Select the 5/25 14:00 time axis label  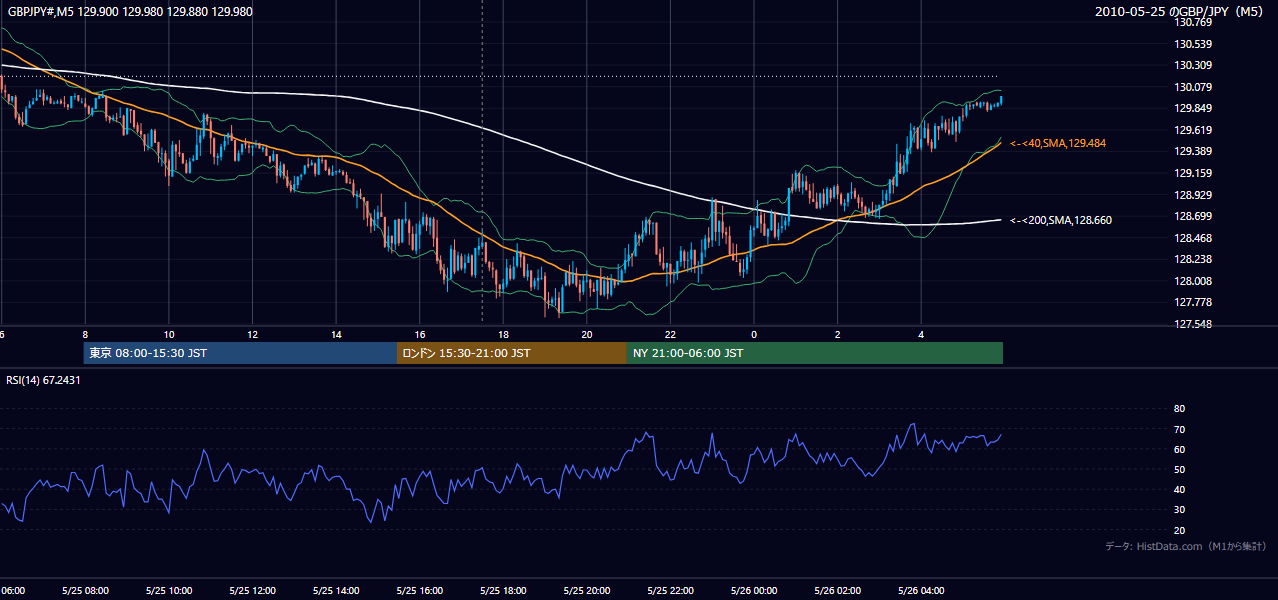[x=336, y=591]
